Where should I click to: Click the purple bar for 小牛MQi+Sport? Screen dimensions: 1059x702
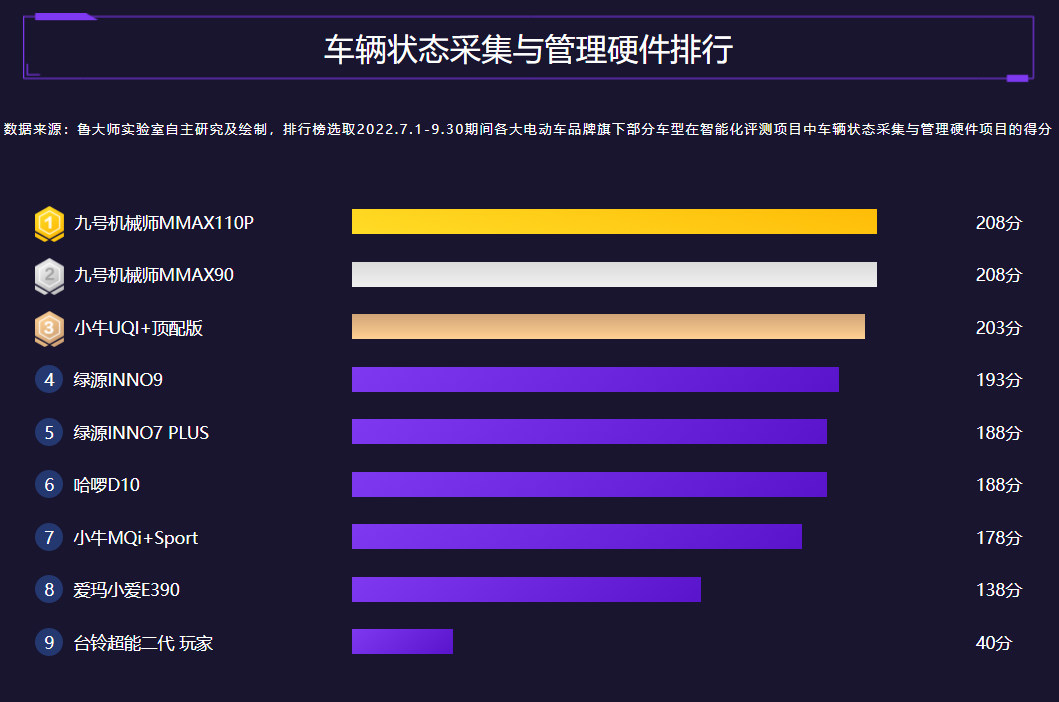pyautogui.click(x=577, y=536)
